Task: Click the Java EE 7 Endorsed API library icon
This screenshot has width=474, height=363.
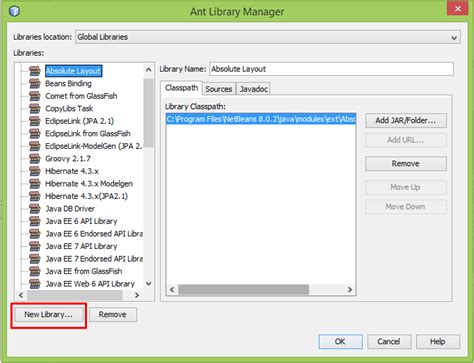Action: click(35, 259)
